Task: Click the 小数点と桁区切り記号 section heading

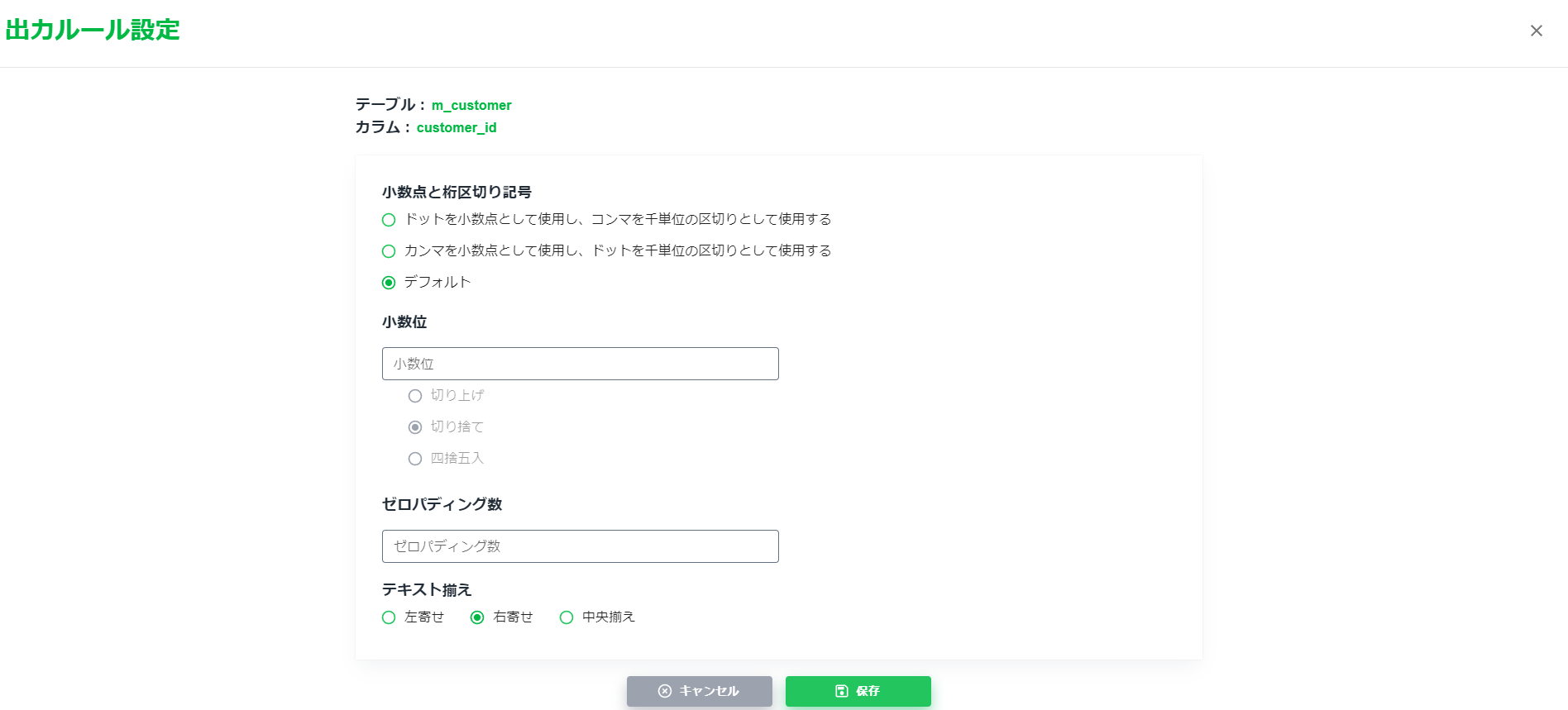Action: tap(457, 192)
